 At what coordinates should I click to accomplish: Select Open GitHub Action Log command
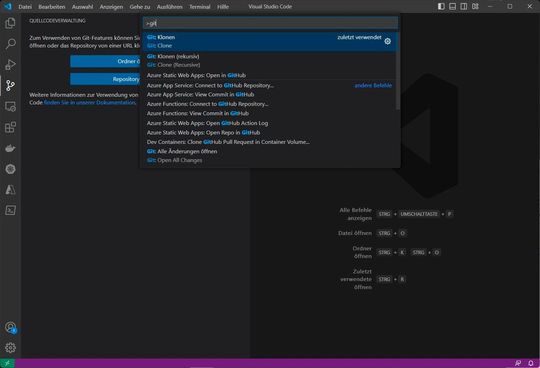[269, 123]
